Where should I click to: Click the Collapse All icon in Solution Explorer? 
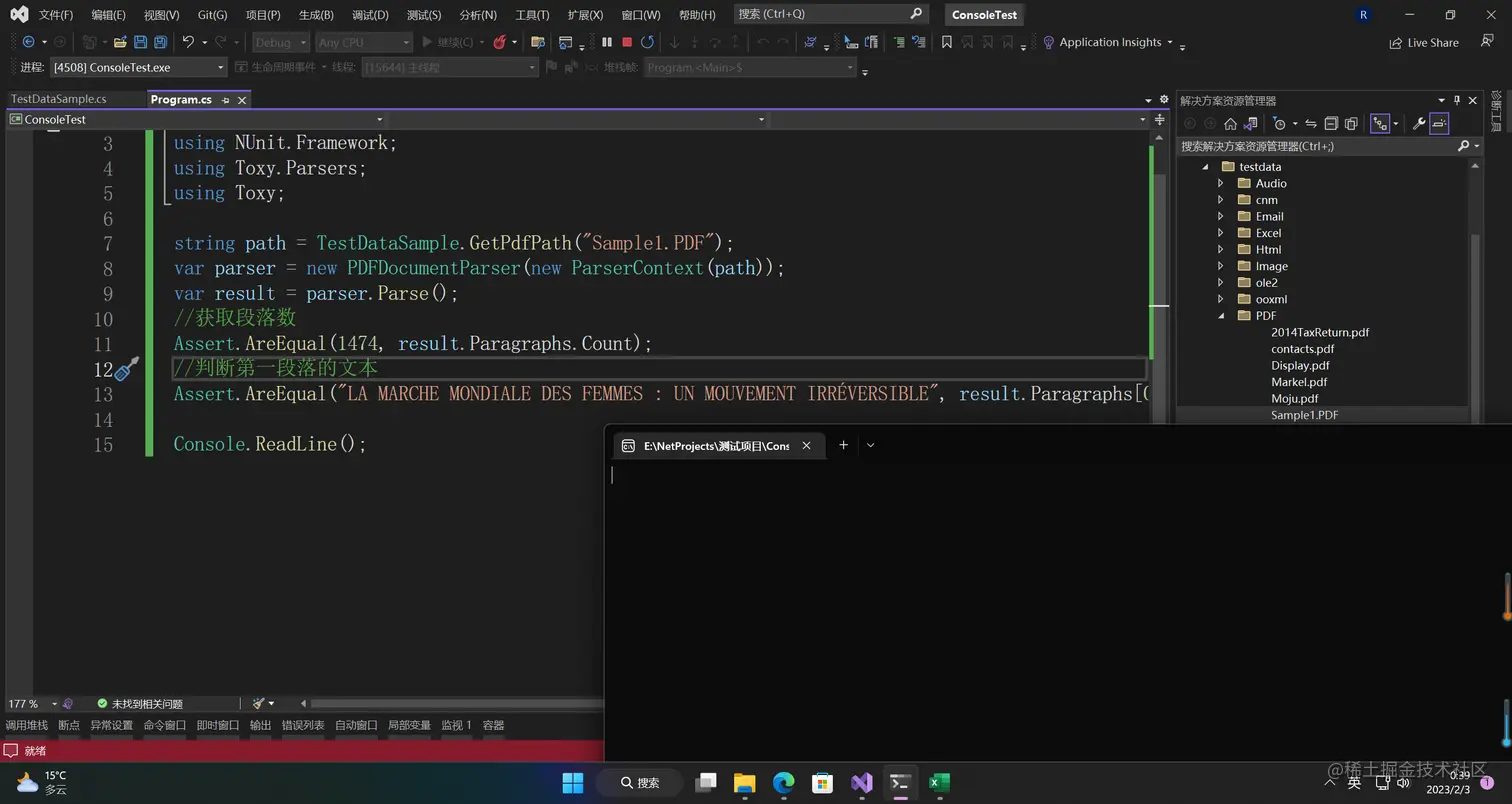click(x=1331, y=124)
